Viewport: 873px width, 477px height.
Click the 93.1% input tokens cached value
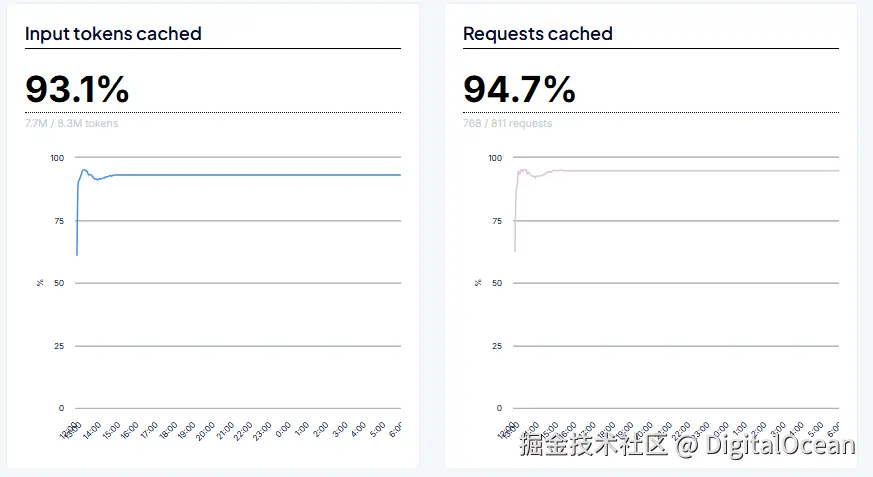pos(77,90)
